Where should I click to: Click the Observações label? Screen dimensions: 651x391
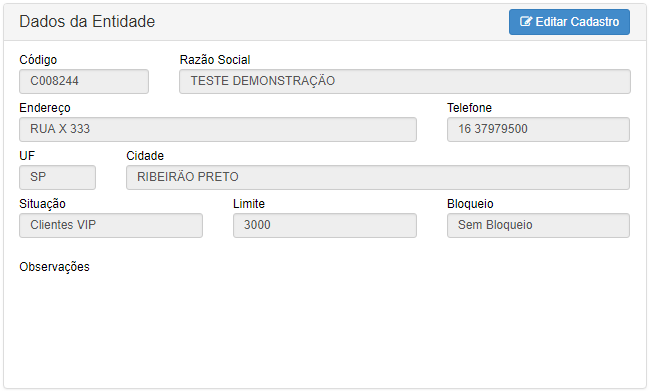coord(54,267)
